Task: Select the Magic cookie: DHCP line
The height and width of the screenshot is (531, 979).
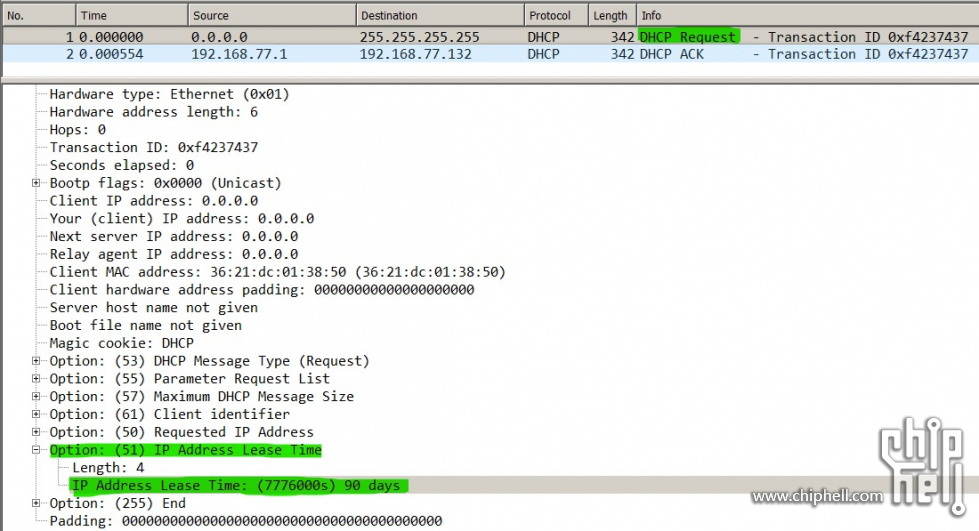Action: tap(122, 343)
